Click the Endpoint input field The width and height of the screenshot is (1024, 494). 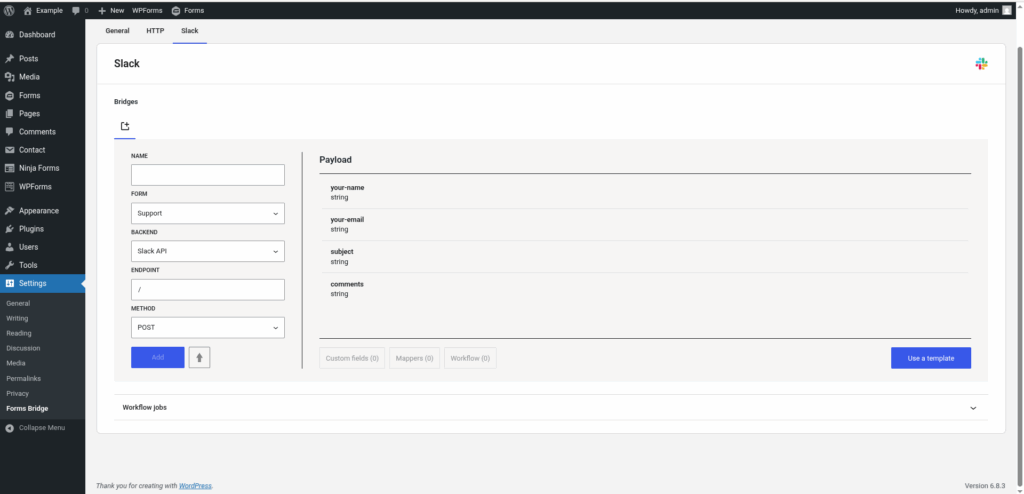tap(208, 289)
